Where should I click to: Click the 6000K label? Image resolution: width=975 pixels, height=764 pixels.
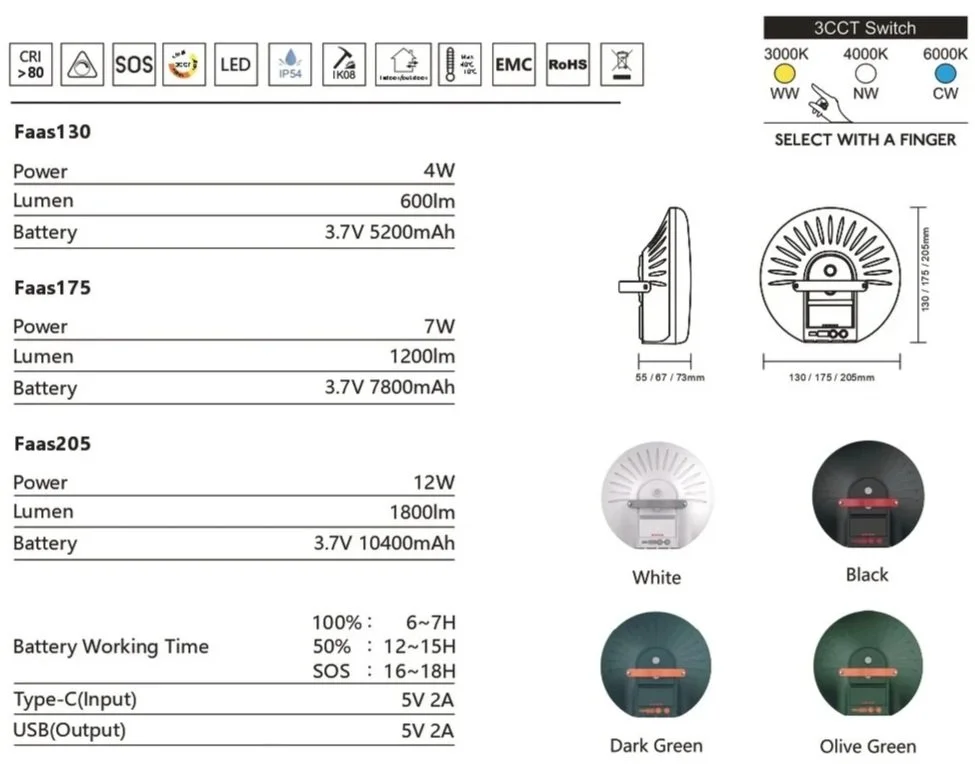[x=945, y=54]
